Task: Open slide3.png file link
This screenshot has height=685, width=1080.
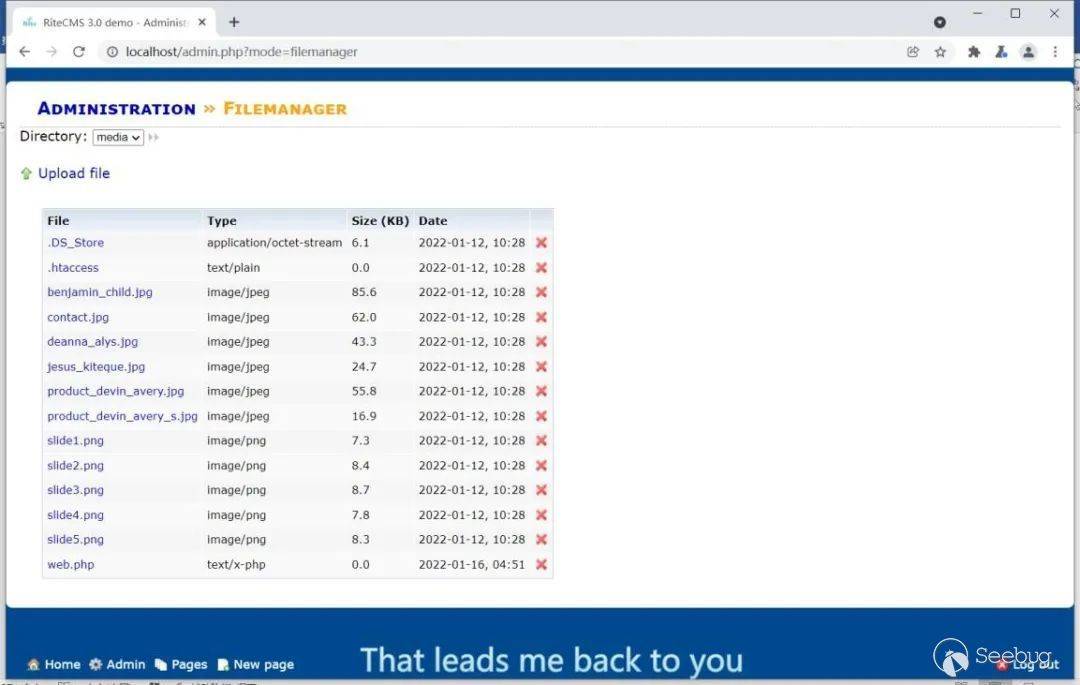Action: pyautogui.click(x=75, y=490)
